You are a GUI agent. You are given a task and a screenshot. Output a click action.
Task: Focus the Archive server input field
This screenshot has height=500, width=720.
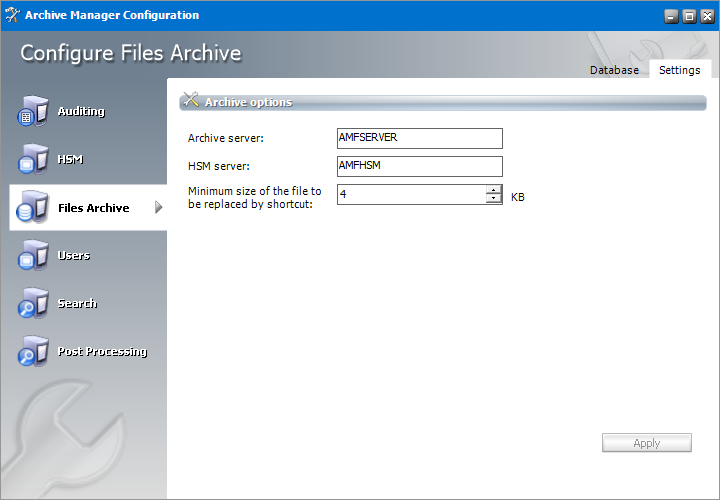420,138
